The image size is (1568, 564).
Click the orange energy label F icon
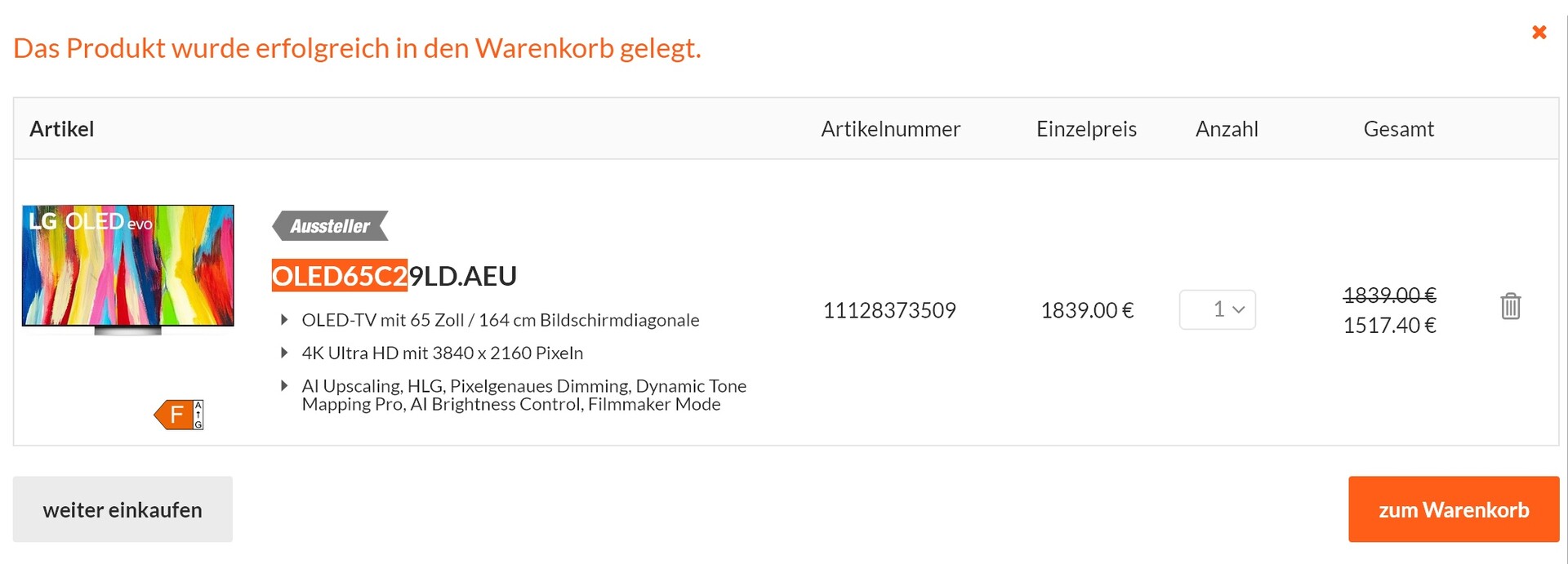(179, 415)
